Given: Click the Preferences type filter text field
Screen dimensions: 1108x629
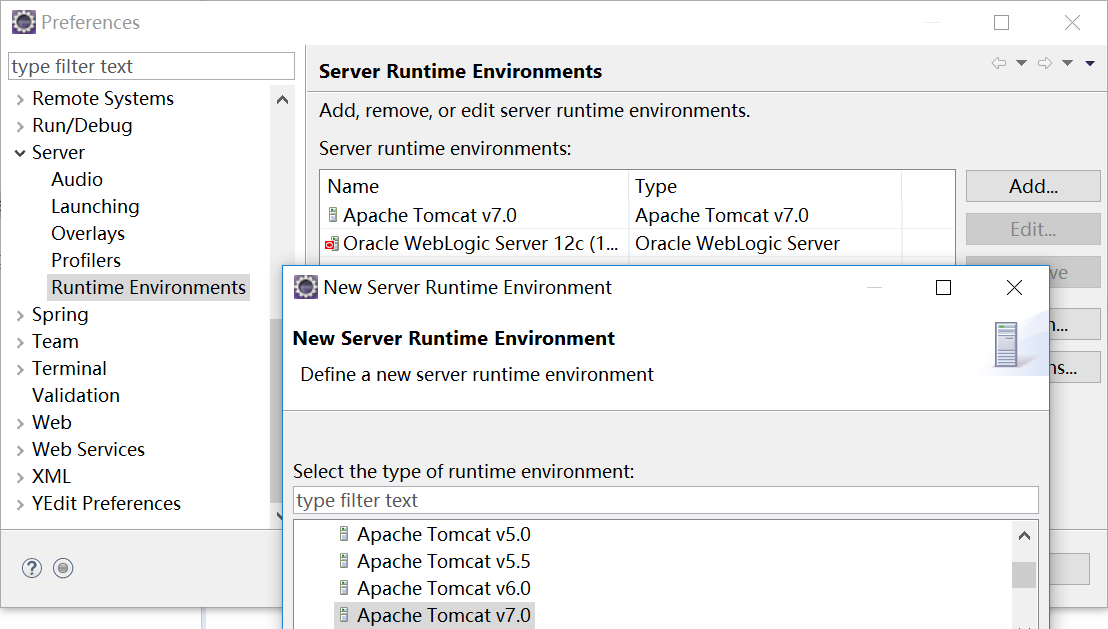Looking at the screenshot, I should click(x=151, y=66).
